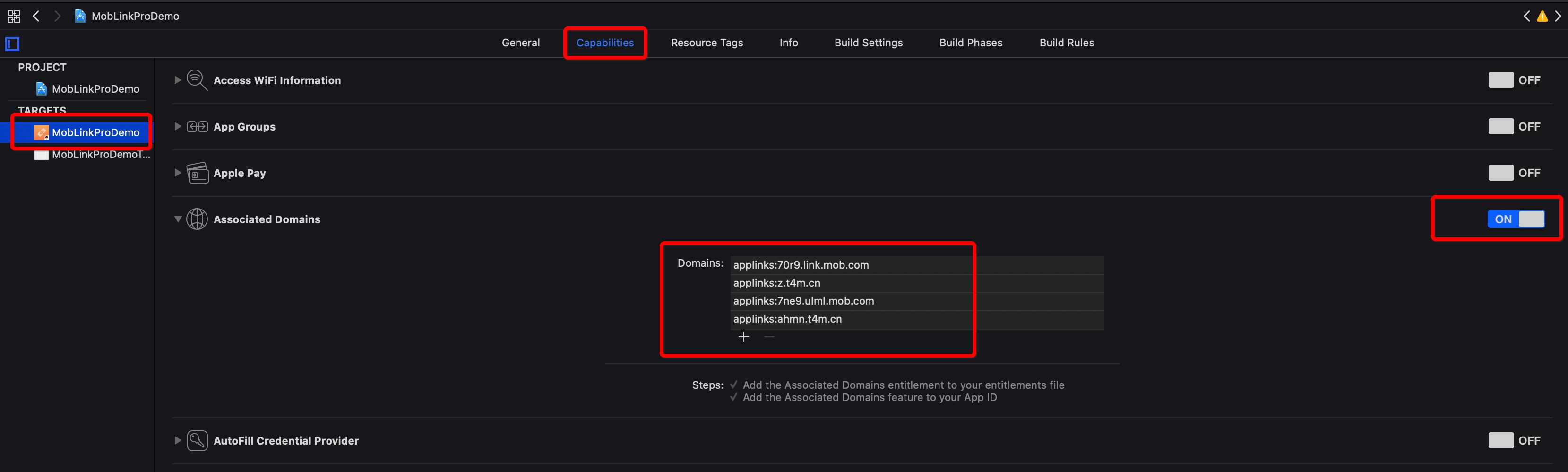Click the Associated Domains globe icon
Screen dimensions: 1568x472
tap(197, 219)
